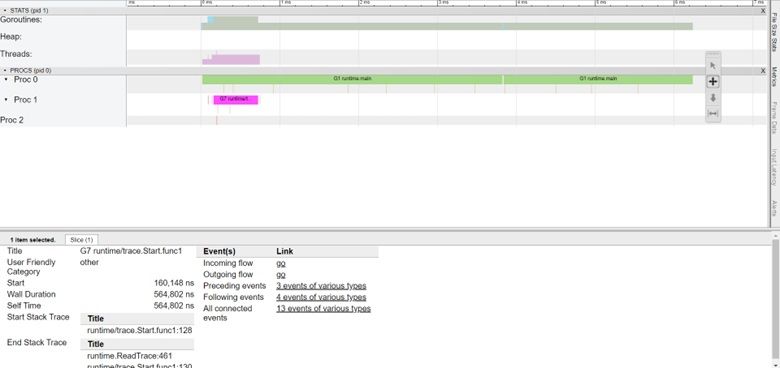Select the pointer selection tool

[x=713, y=65]
